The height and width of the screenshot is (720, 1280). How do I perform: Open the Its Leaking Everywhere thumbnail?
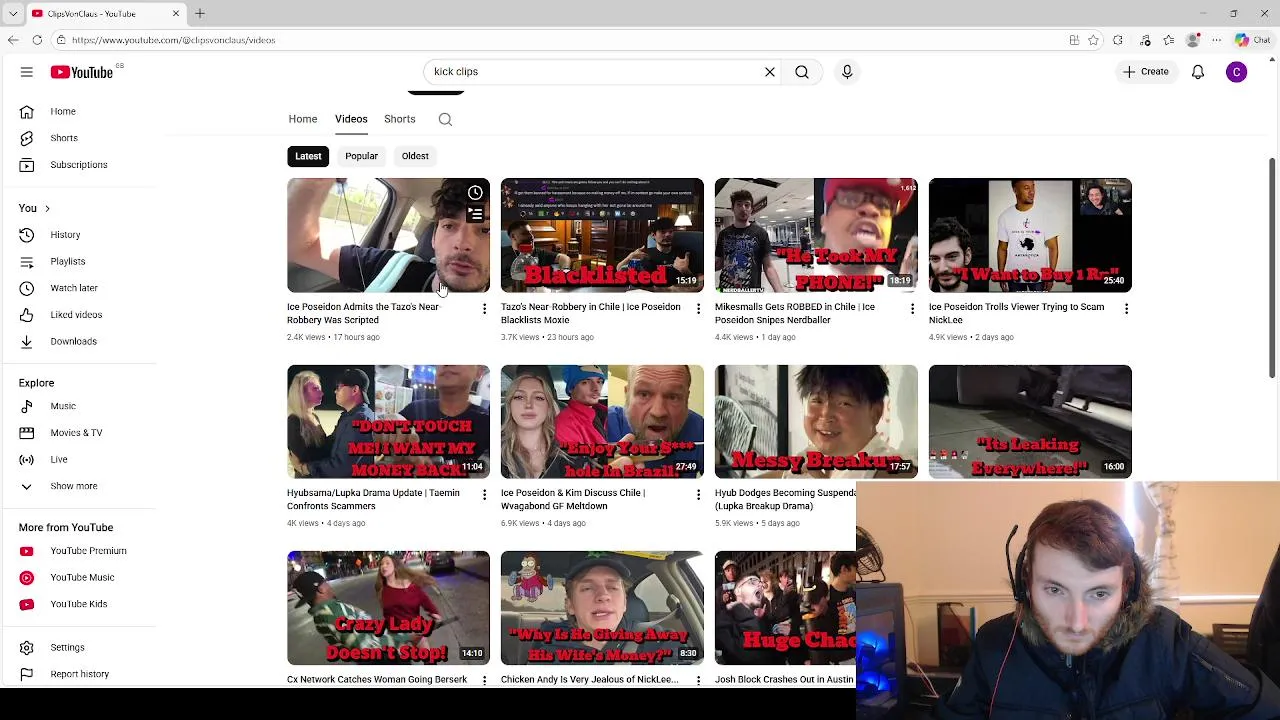(x=1030, y=421)
